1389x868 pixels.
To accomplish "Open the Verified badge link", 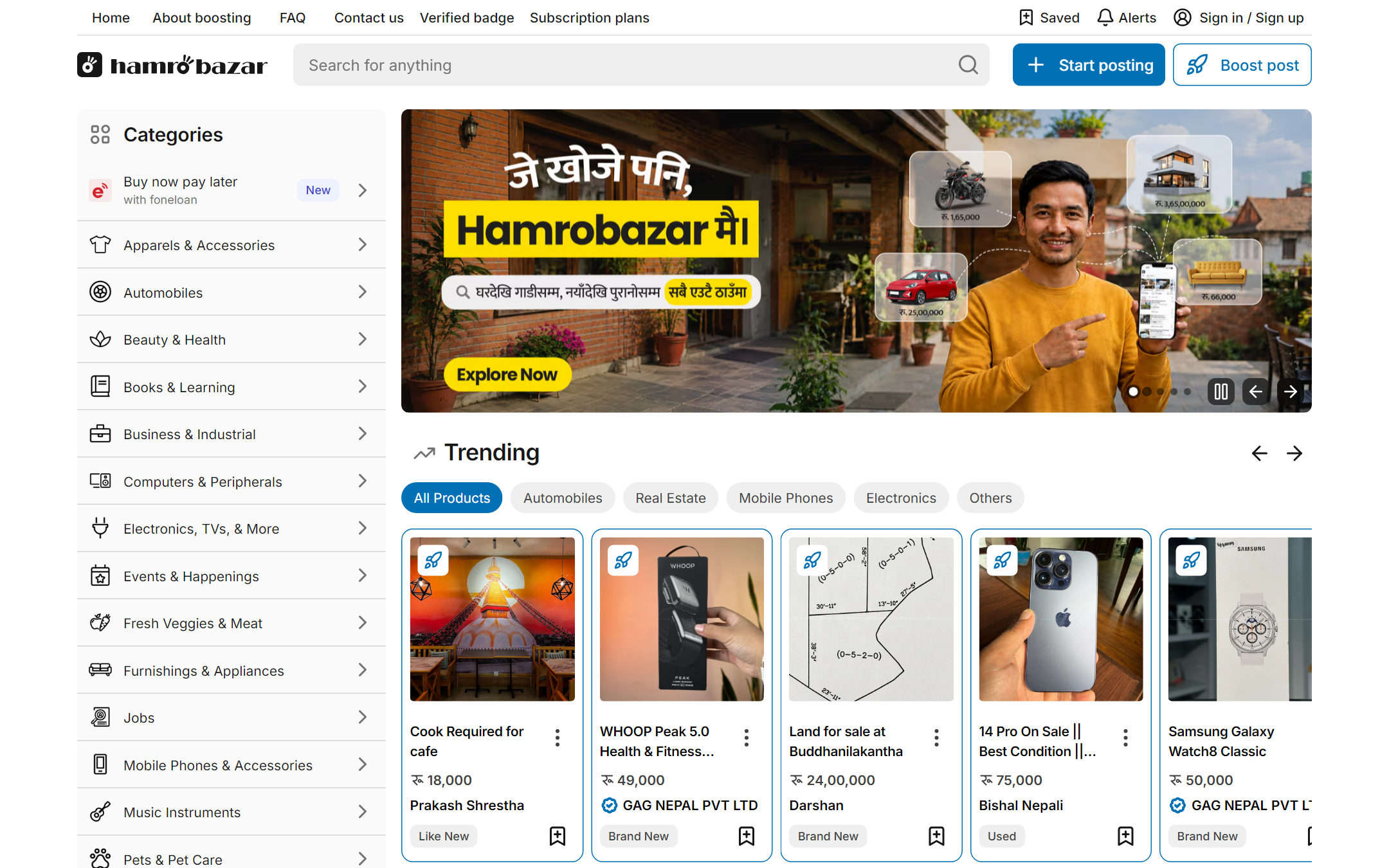I will 467,18.
